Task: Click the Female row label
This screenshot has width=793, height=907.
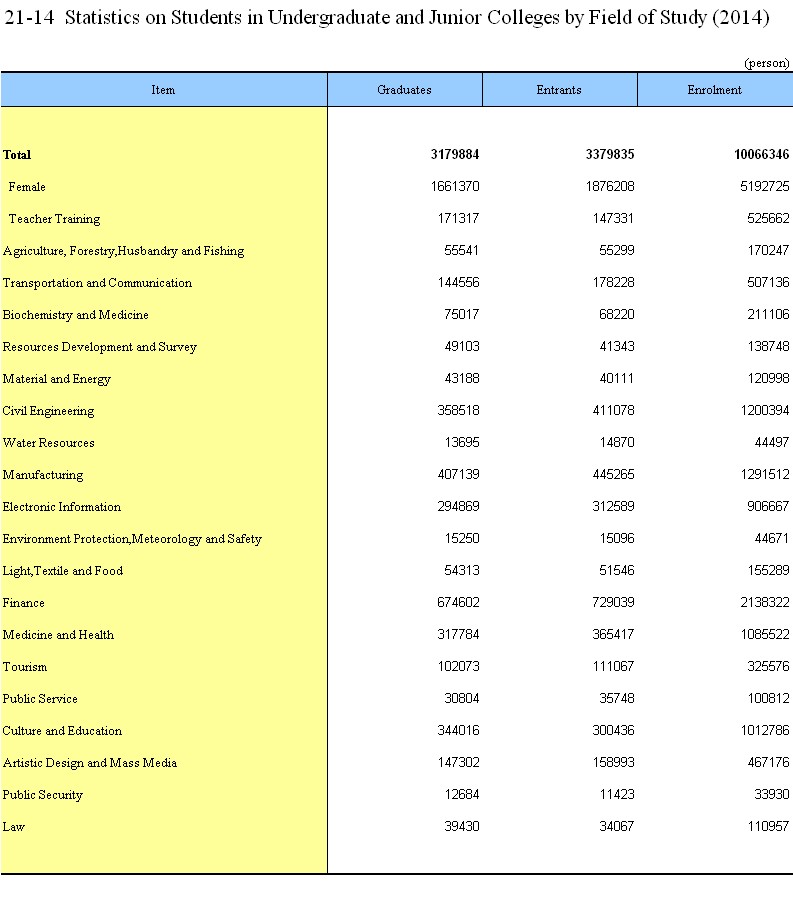Action: 27,187
